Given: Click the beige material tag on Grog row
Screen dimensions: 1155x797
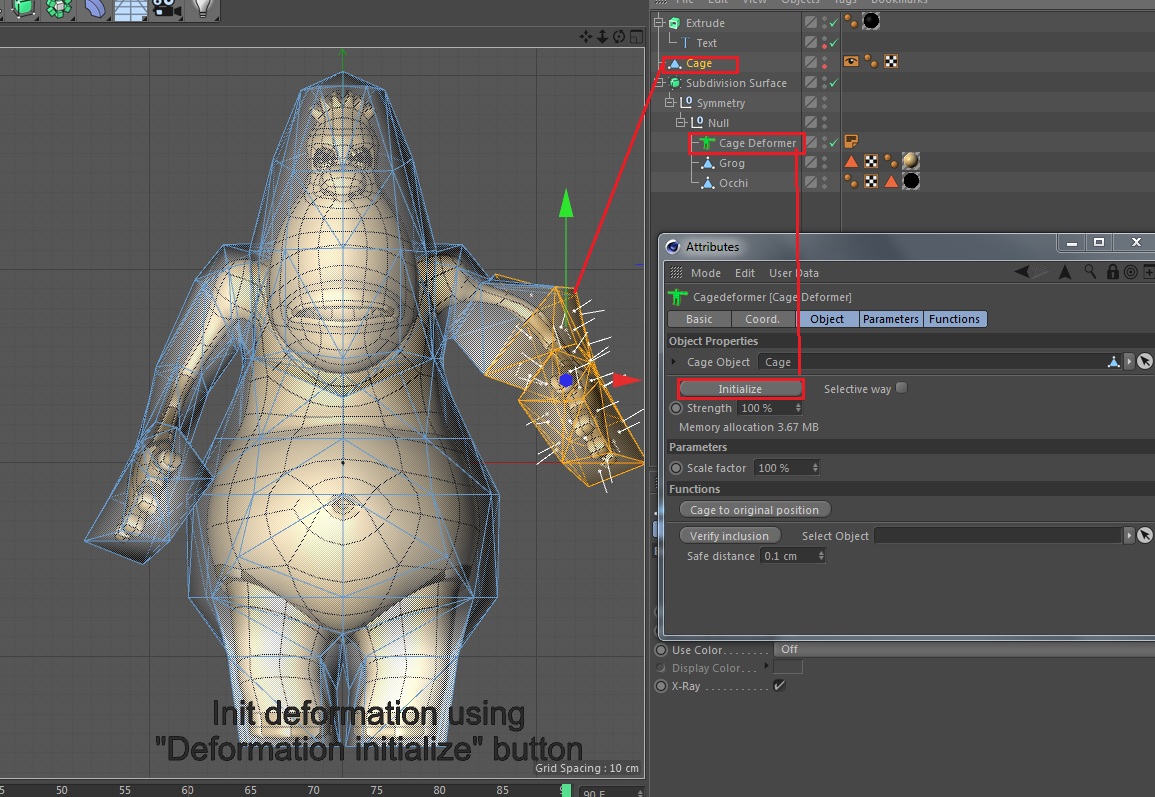Looking at the screenshot, I should [x=910, y=161].
